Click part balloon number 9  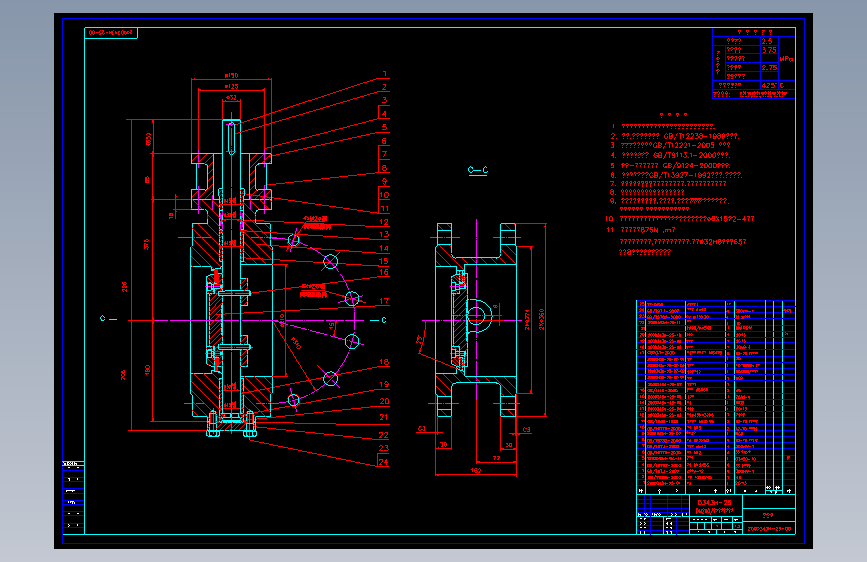click(x=384, y=181)
